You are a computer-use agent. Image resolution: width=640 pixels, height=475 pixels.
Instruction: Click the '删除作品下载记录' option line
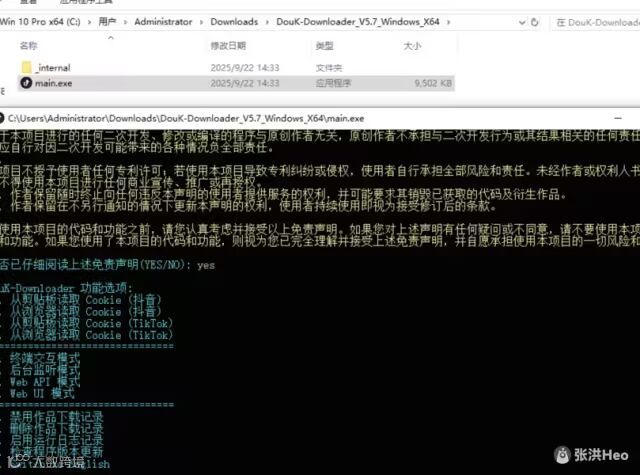[x=57, y=428]
